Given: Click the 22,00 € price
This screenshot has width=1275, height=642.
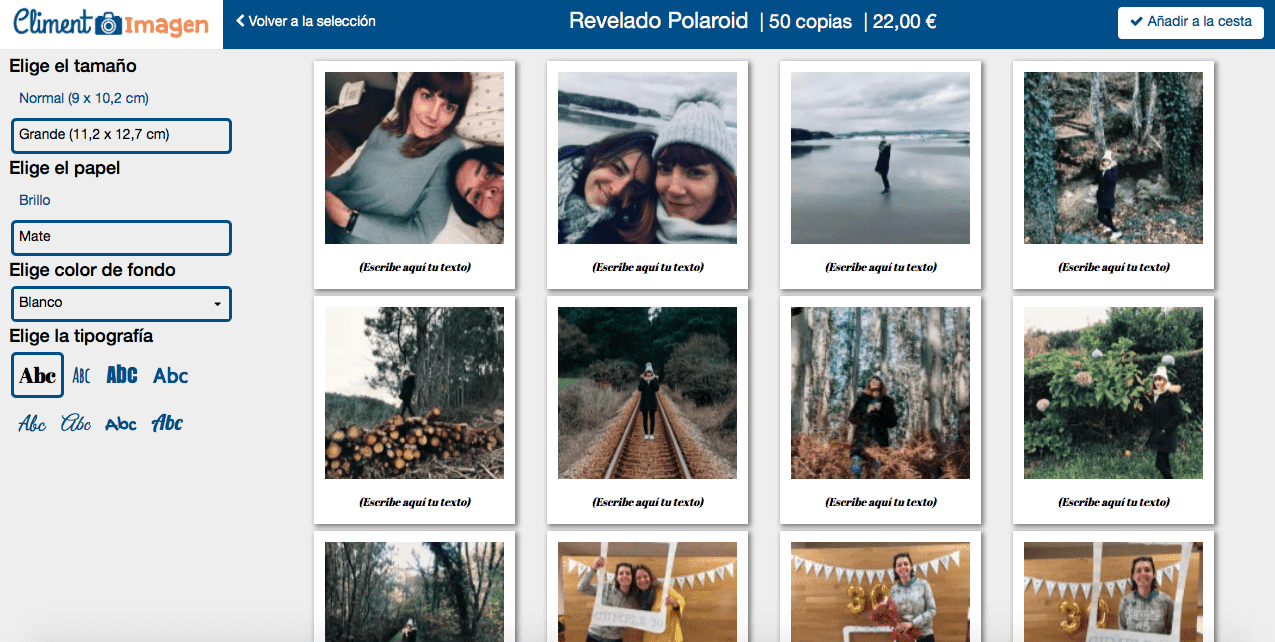Looking at the screenshot, I should (x=904, y=21).
